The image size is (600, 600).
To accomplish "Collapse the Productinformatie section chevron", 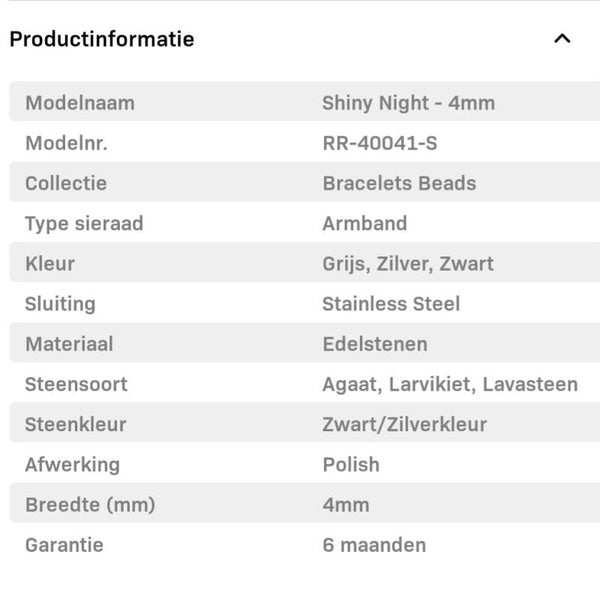I will click(562, 39).
